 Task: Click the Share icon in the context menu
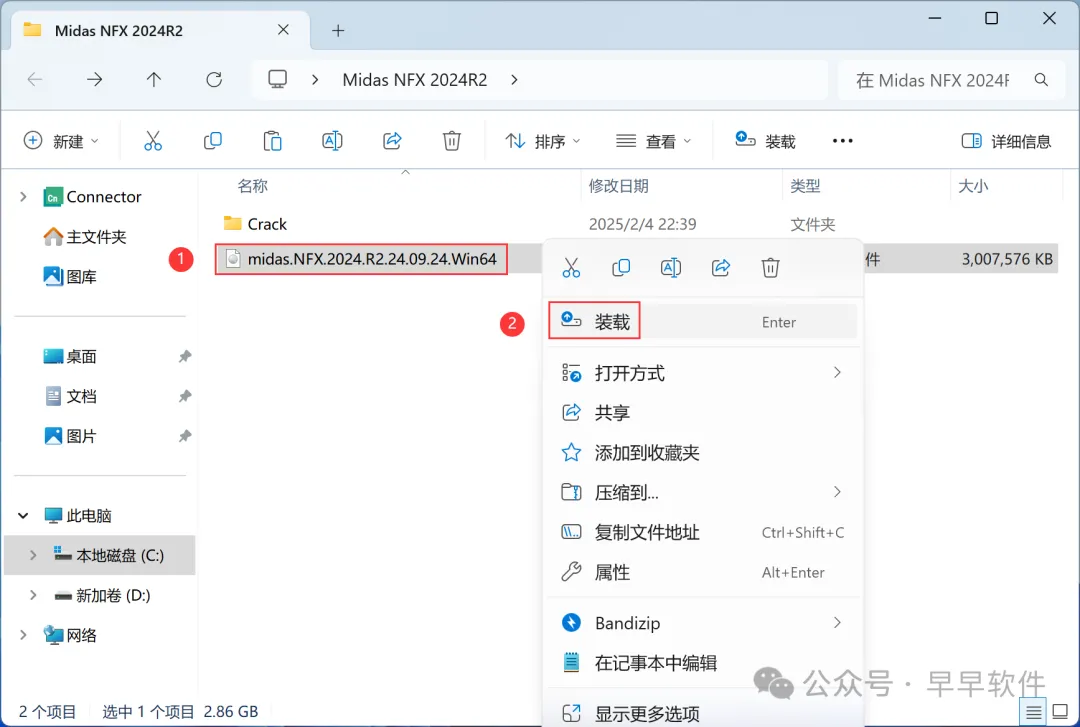tap(721, 267)
